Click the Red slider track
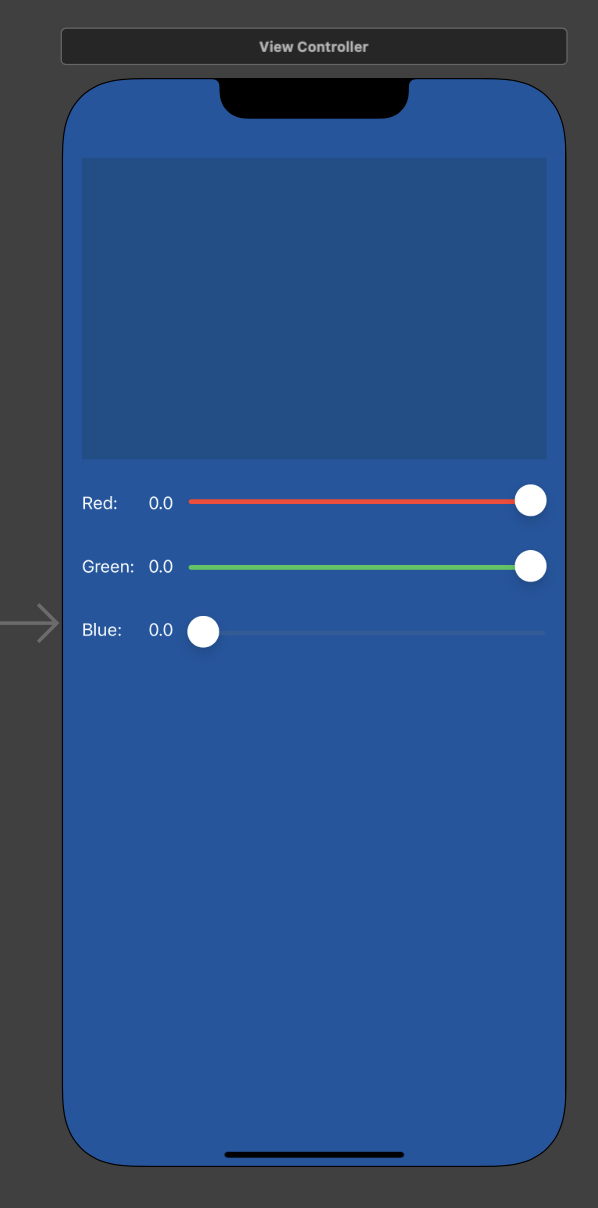The height and width of the screenshot is (1208, 598). click(350, 500)
